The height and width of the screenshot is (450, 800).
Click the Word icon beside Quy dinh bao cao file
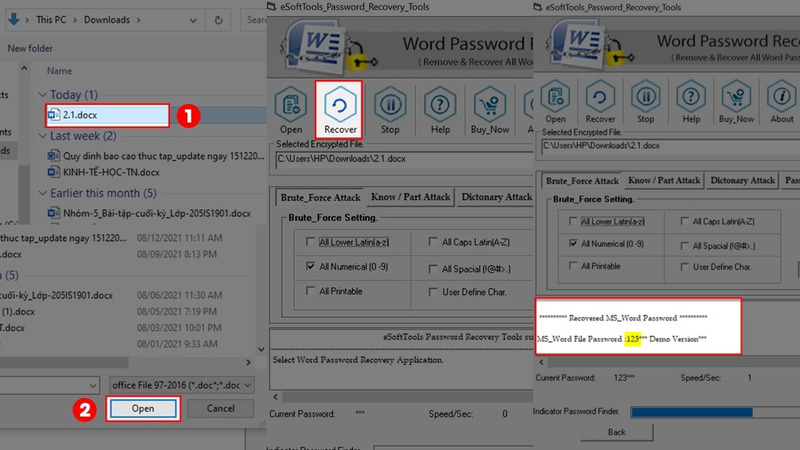[x=54, y=156]
